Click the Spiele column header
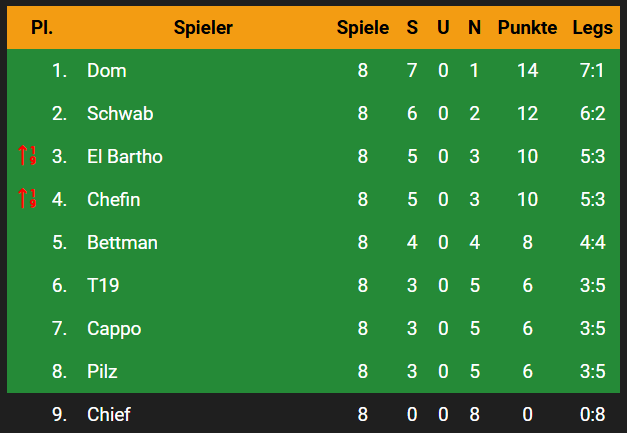This screenshot has height=433, width=627. pyautogui.click(x=363, y=28)
